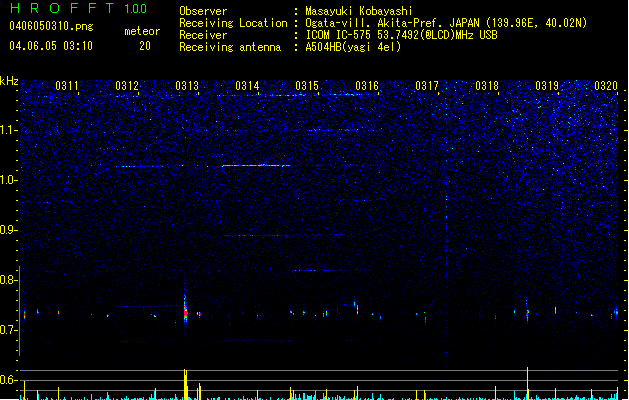
Task: Click the 'Observer' field label
Action: coord(203,11)
